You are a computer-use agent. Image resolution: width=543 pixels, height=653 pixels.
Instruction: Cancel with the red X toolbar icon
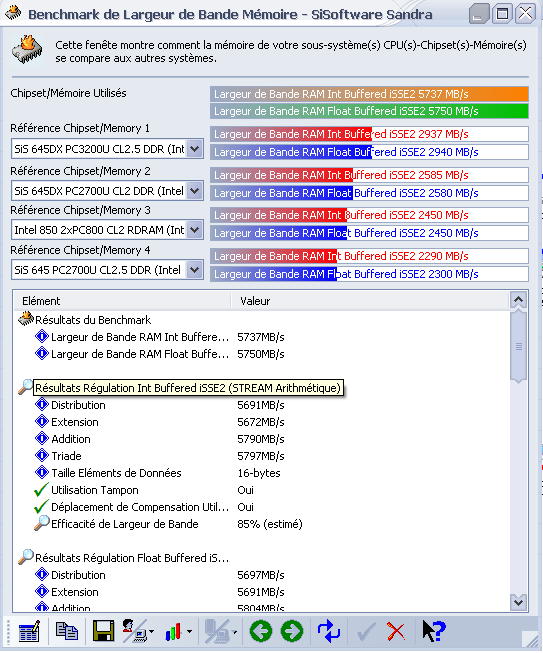(396, 632)
